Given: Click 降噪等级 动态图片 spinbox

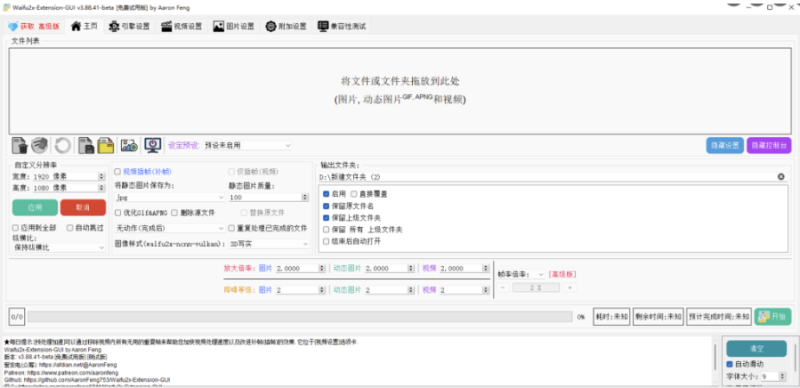Looking at the screenshot, I should [389, 289].
